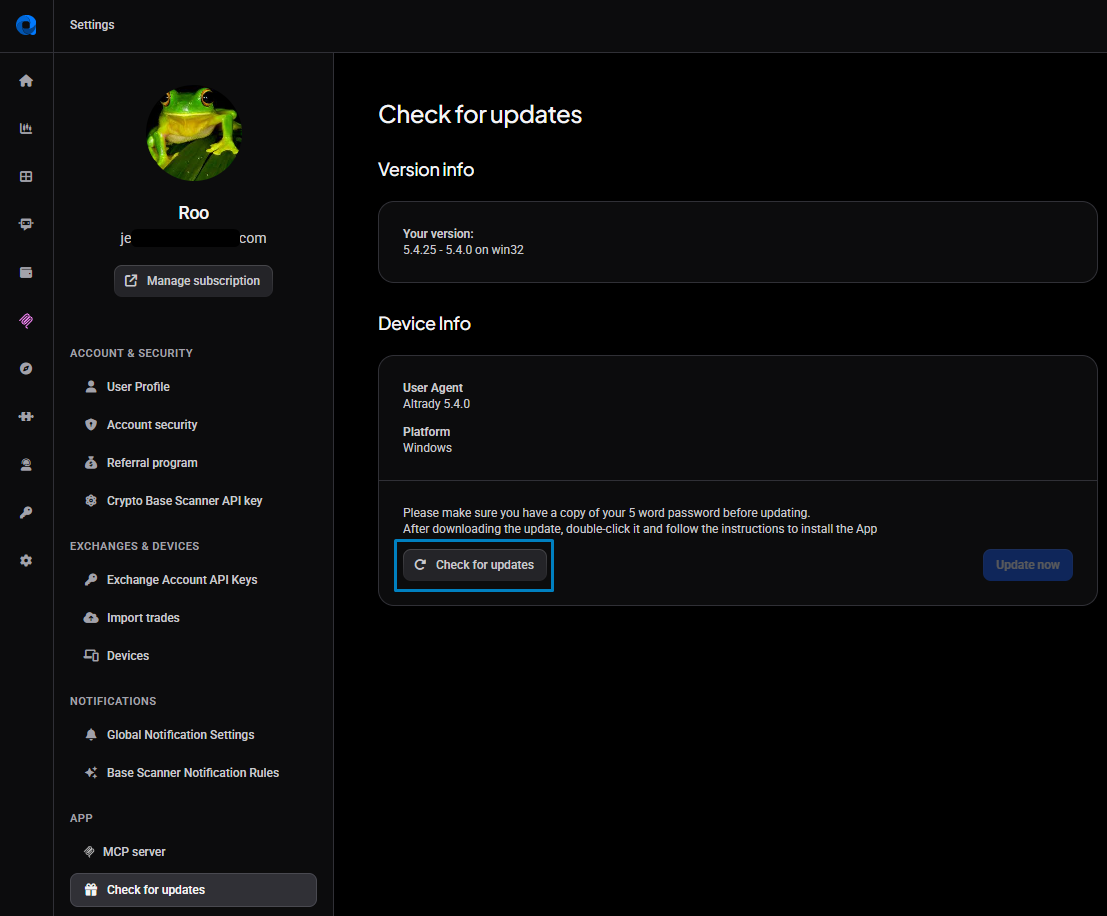Open Global Notification Settings
The image size is (1107, 916).
tap(193, 734)
